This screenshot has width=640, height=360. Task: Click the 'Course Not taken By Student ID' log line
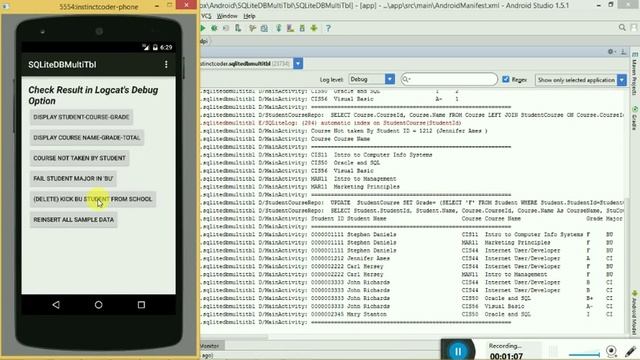coord(344,131)
